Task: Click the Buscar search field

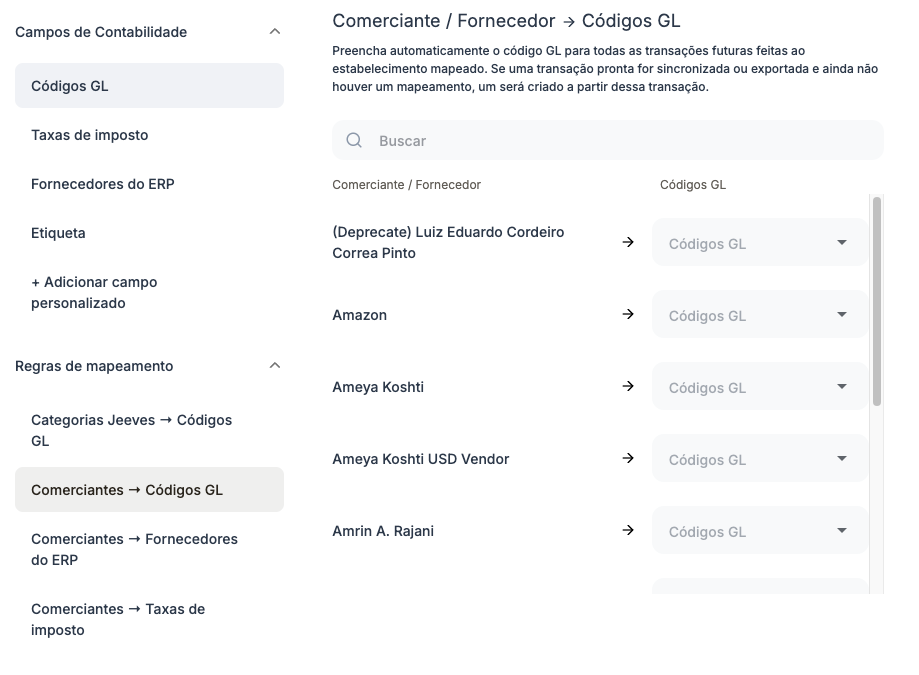Action: click(x=620, y=141)
